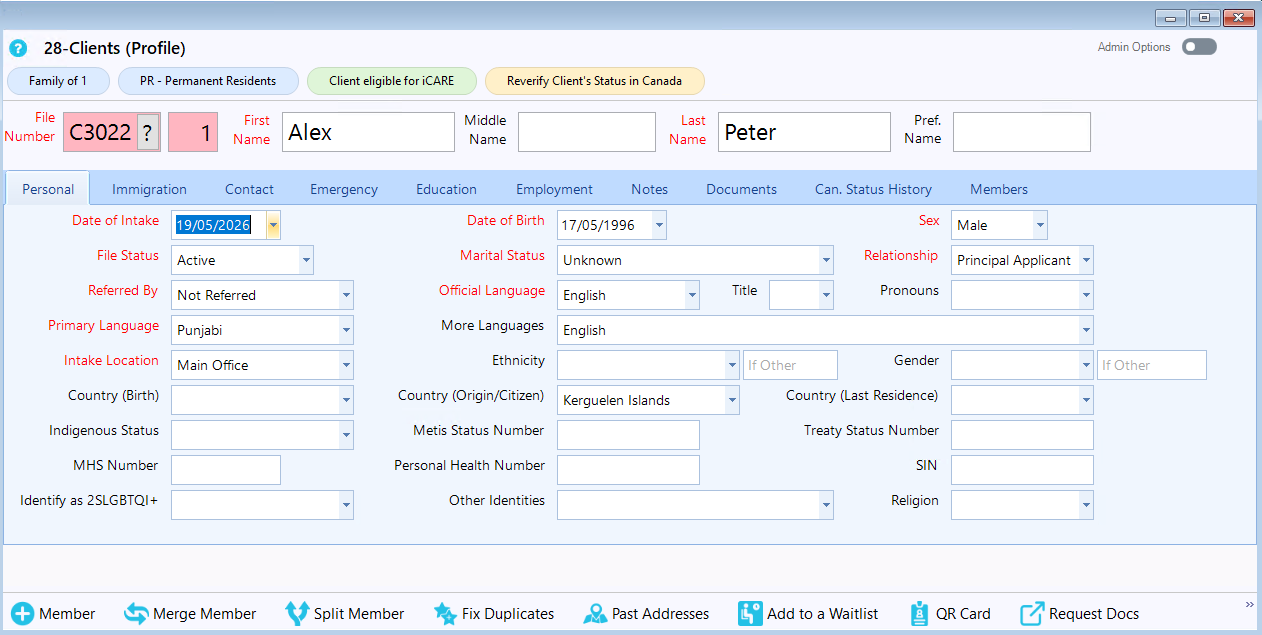Image resolution: width=1262 pixels, height=635 pixels.
Task: Switch to the Personal tab
Action: (x=48, y=189)
